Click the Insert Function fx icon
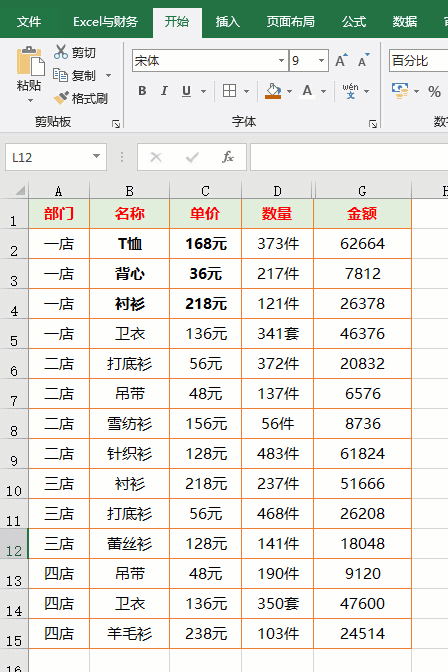The width and height of the screenshot is (448, 672). click(228, 157)
